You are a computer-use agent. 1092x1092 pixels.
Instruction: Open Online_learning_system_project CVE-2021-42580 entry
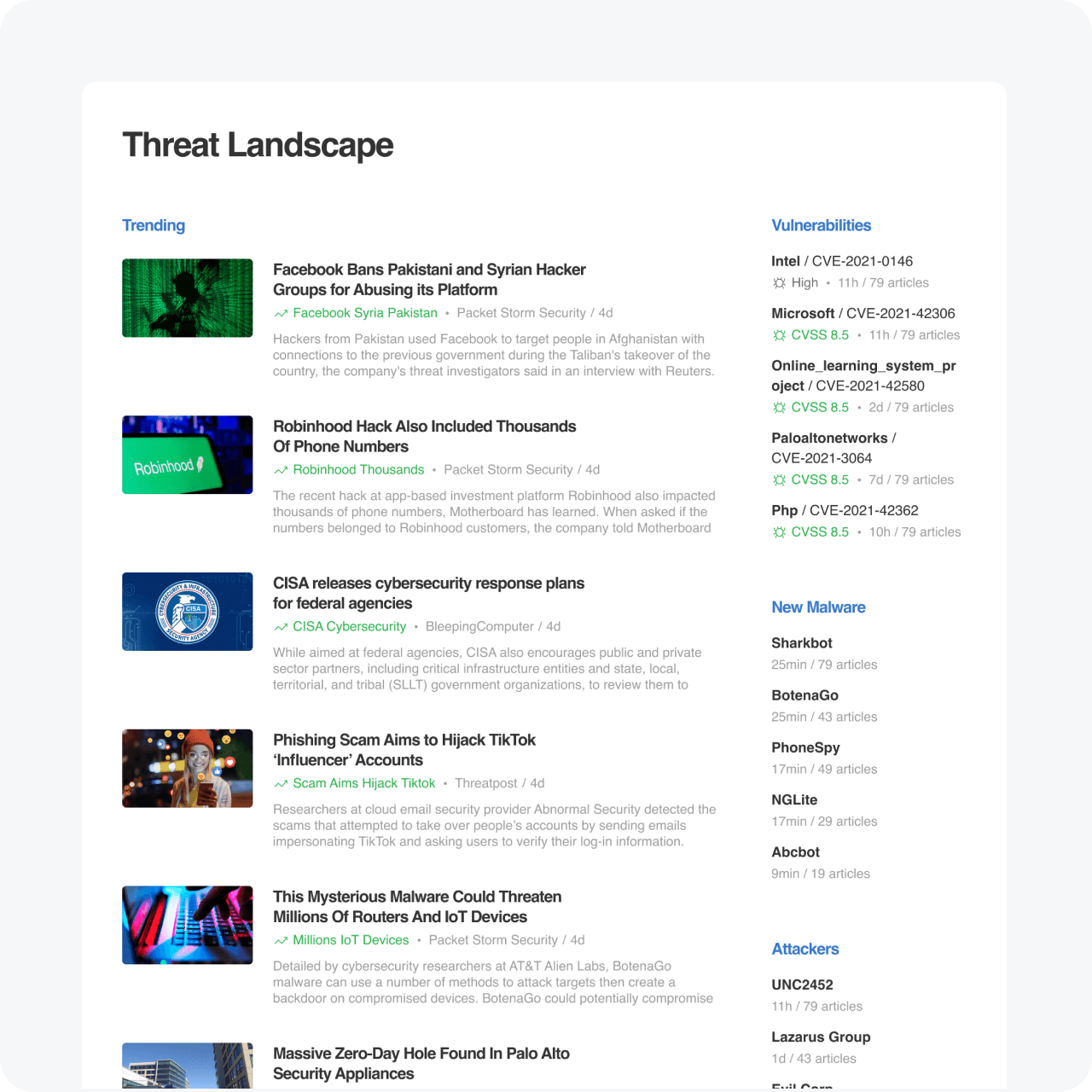[863, 375]
